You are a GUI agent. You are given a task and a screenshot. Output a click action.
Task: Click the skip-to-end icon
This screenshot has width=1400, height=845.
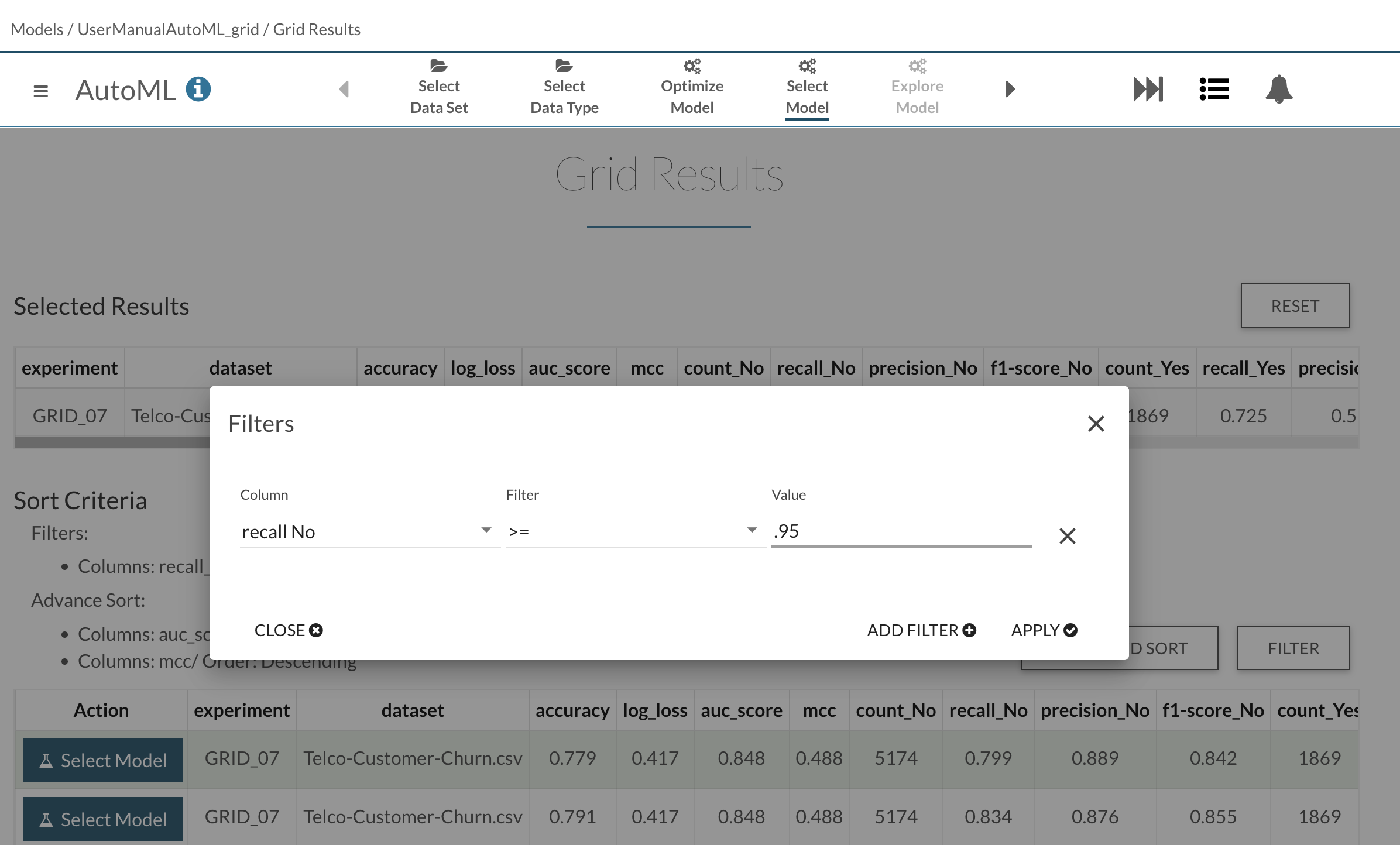1148,89
